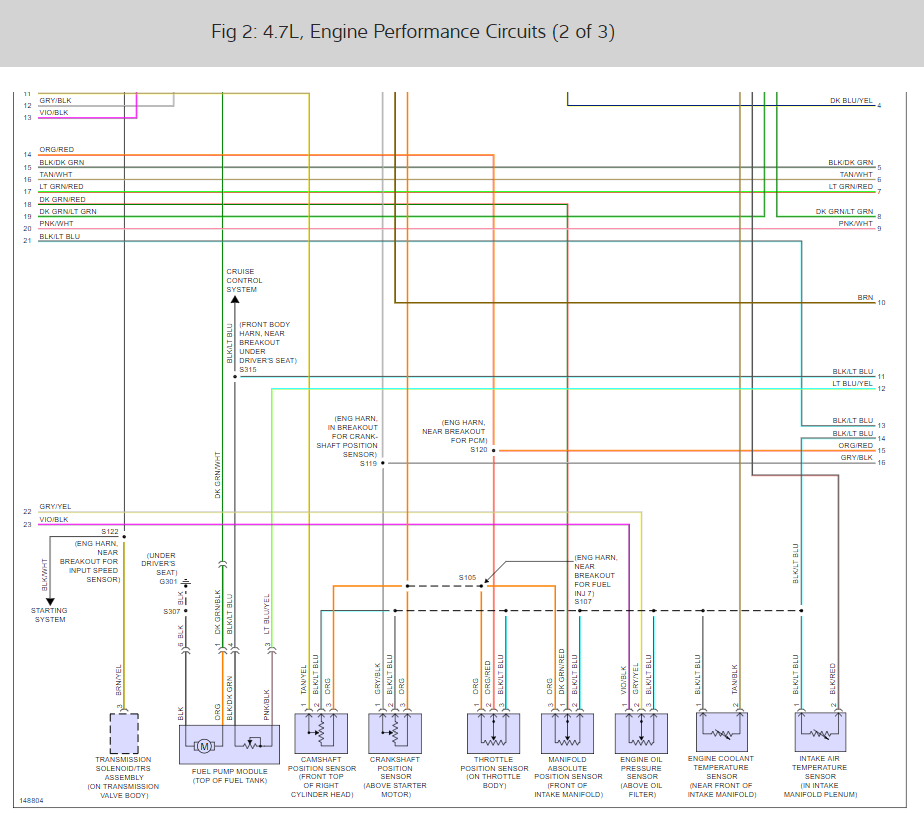The width and height of the screenshot is (924, 815).
Task: Click the ORG/RED wire label at left
Action: coord(57,150)
